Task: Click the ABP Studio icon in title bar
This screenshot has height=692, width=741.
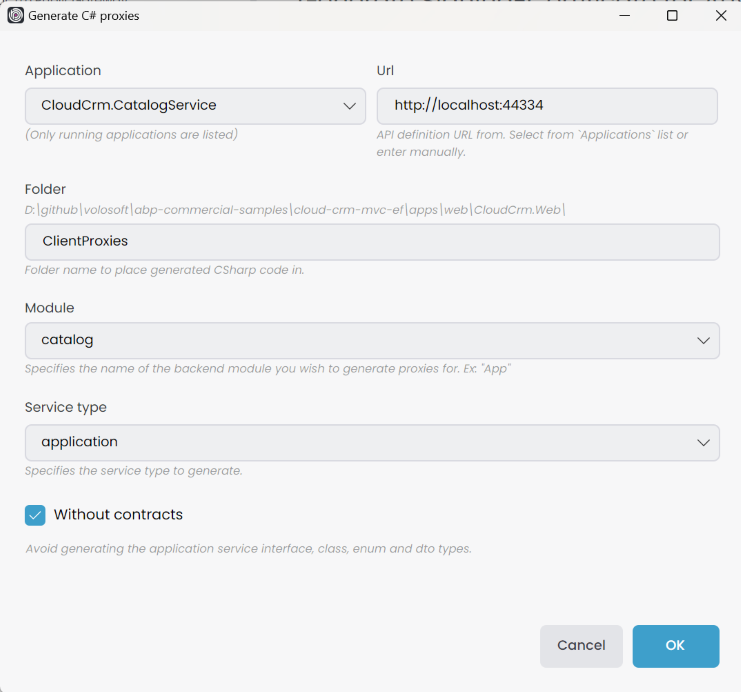Action: [15, 15]
